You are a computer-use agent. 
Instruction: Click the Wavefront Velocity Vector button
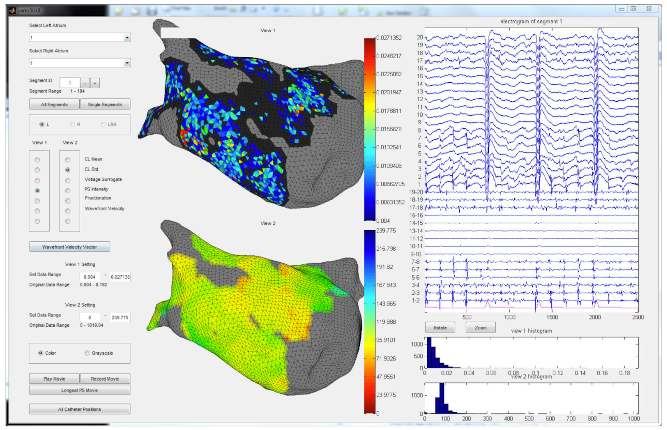tap(69, 246)
